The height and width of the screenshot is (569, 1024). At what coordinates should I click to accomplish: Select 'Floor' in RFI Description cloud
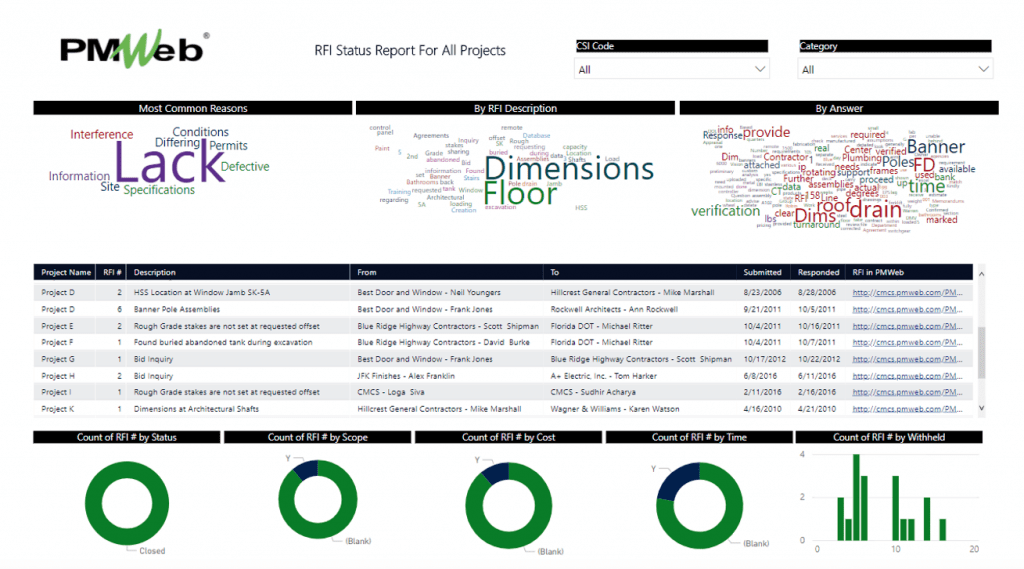pos(520,194)
